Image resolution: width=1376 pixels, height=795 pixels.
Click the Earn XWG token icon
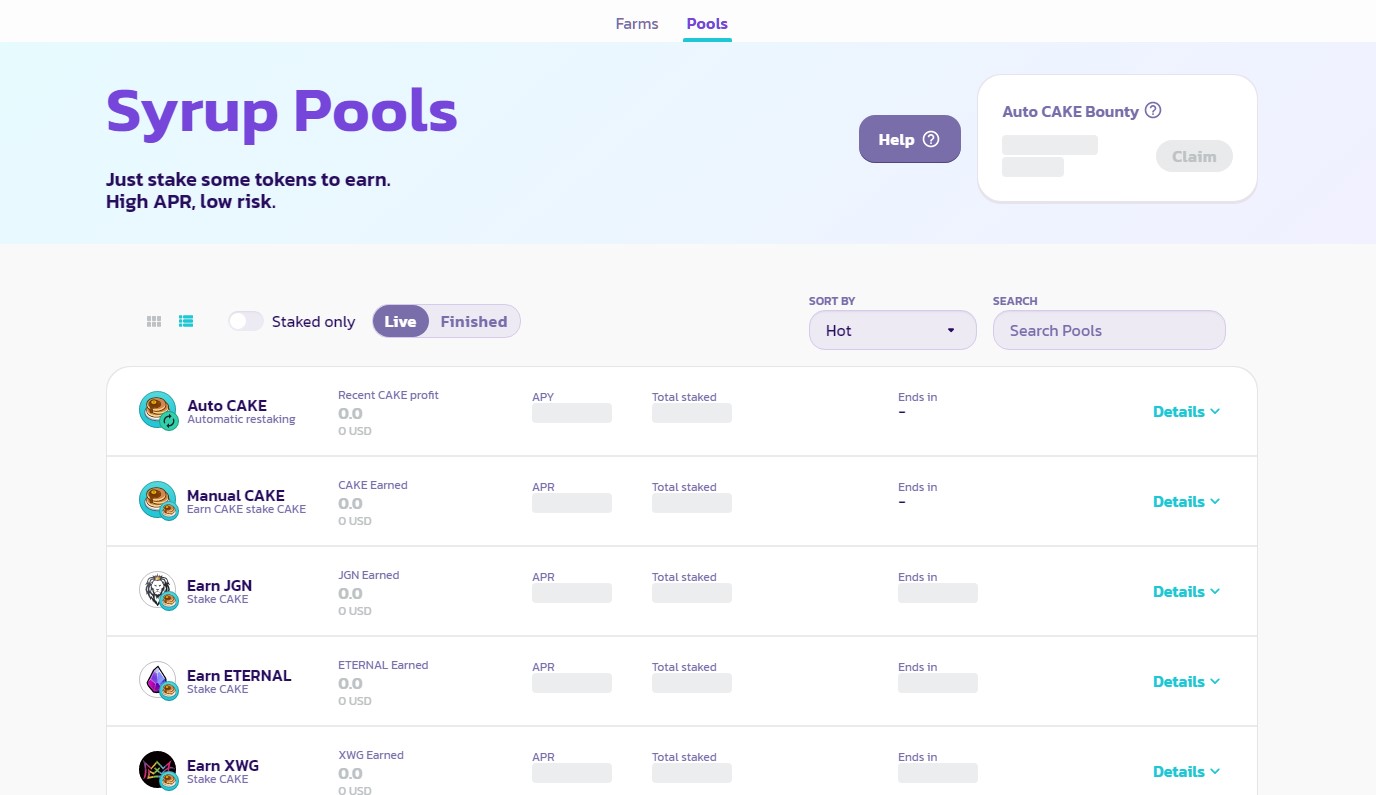point(158,771)
